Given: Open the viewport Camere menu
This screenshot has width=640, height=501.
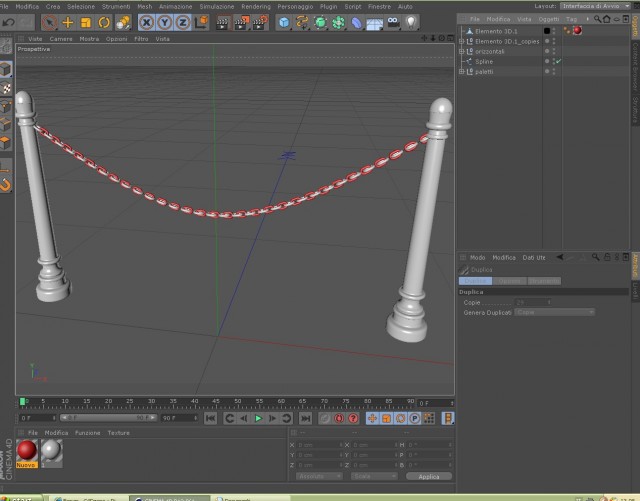Looking at the screenshot, I should pos(61,39).
